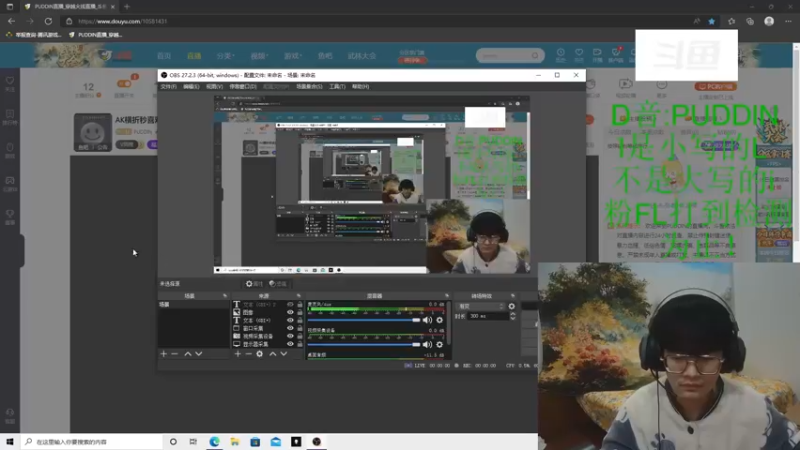Add a new scene with the plus icon
This screenshot has width=800, height=450.
[x=163, y=354]
